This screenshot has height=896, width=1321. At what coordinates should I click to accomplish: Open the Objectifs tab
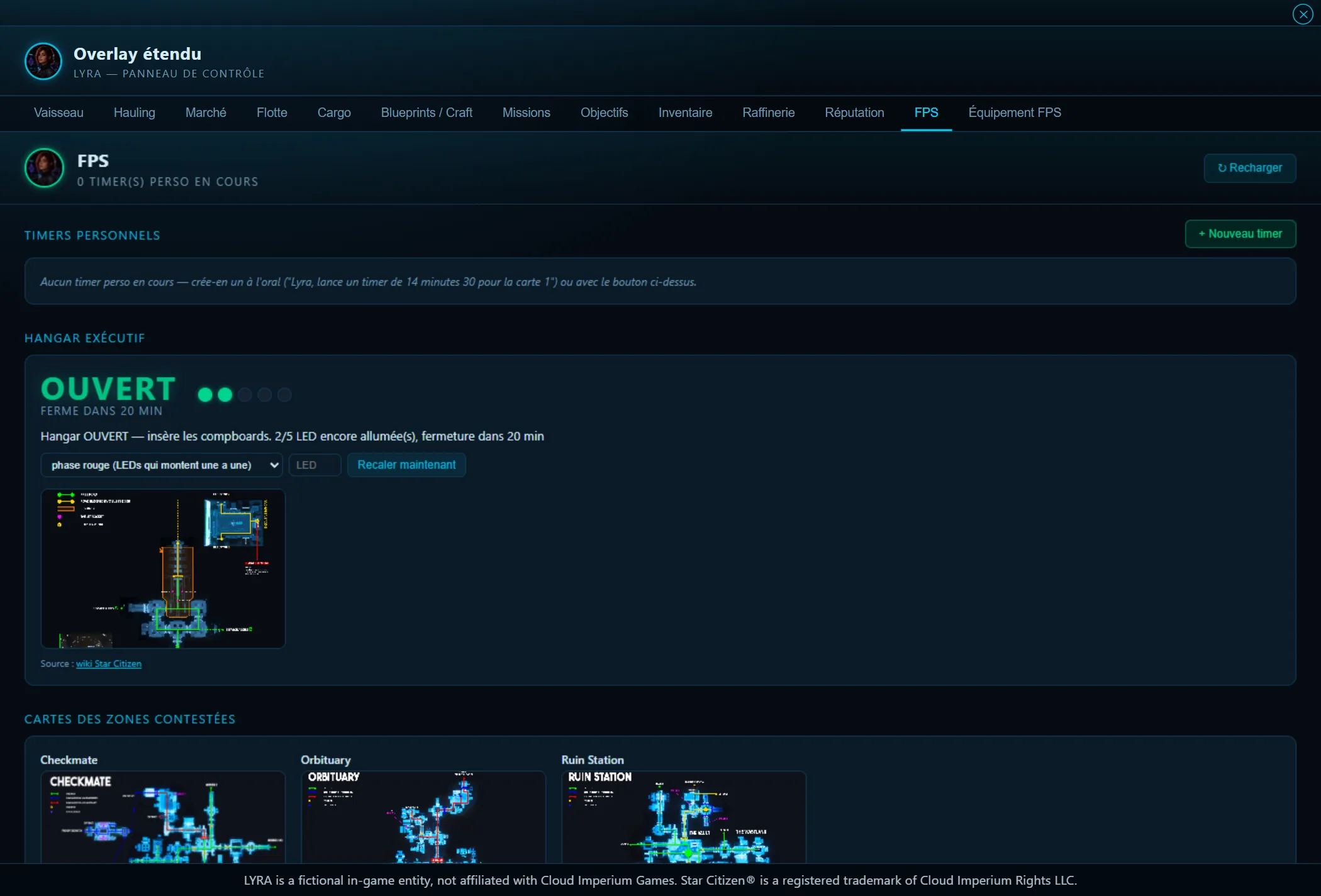[605, 113]
